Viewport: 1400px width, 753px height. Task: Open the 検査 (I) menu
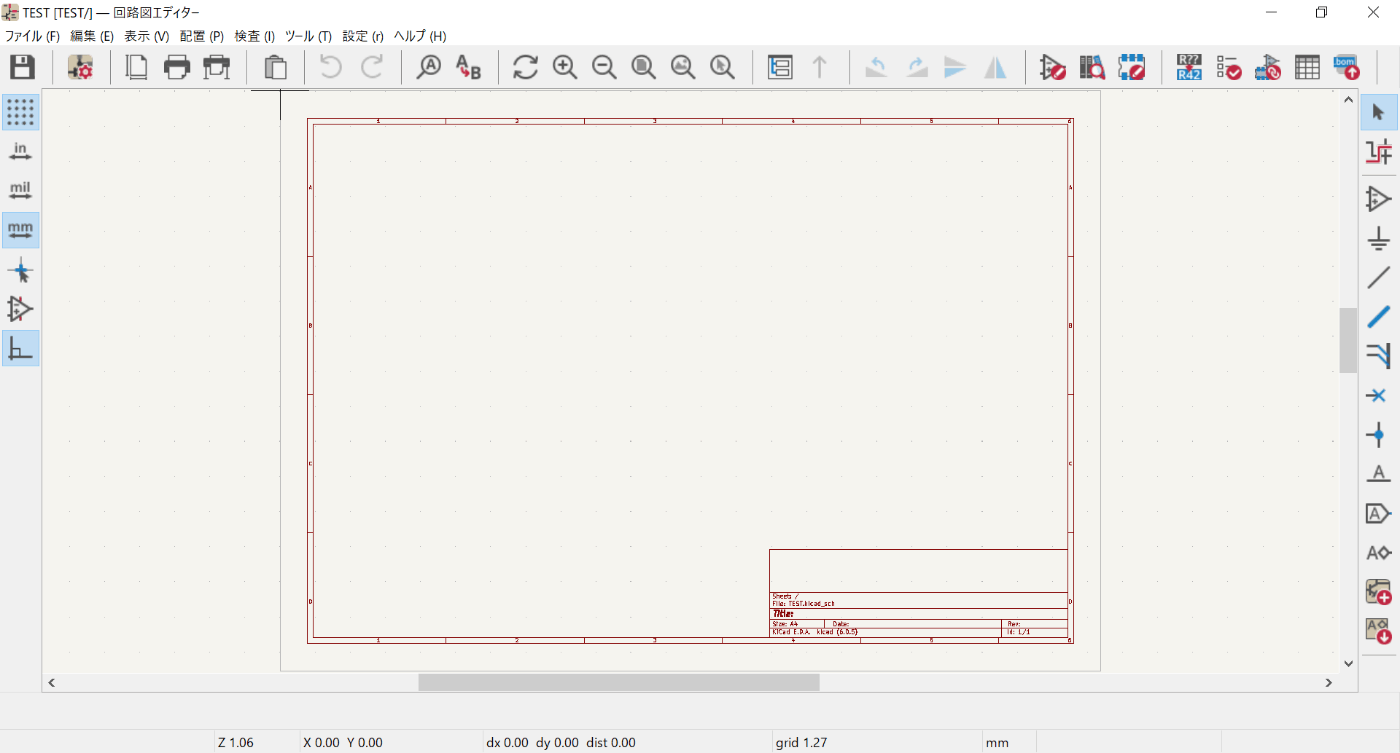[x=254, y=36]
